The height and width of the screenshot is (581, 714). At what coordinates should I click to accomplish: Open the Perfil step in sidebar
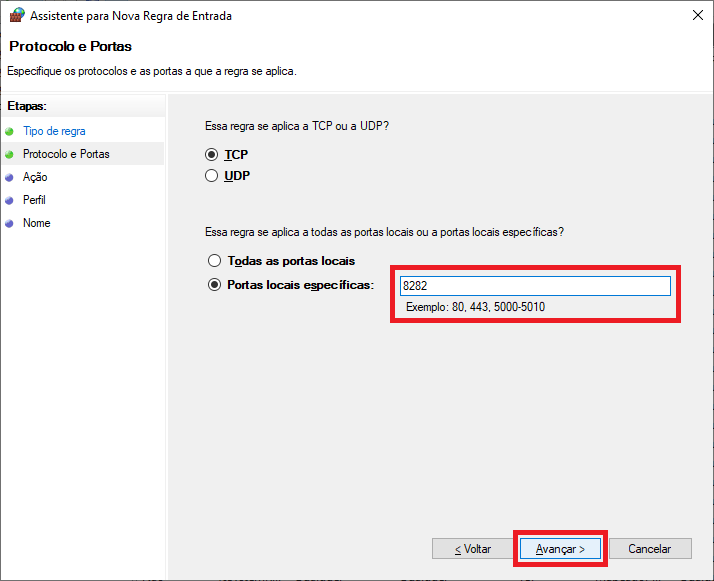[35, 200]
